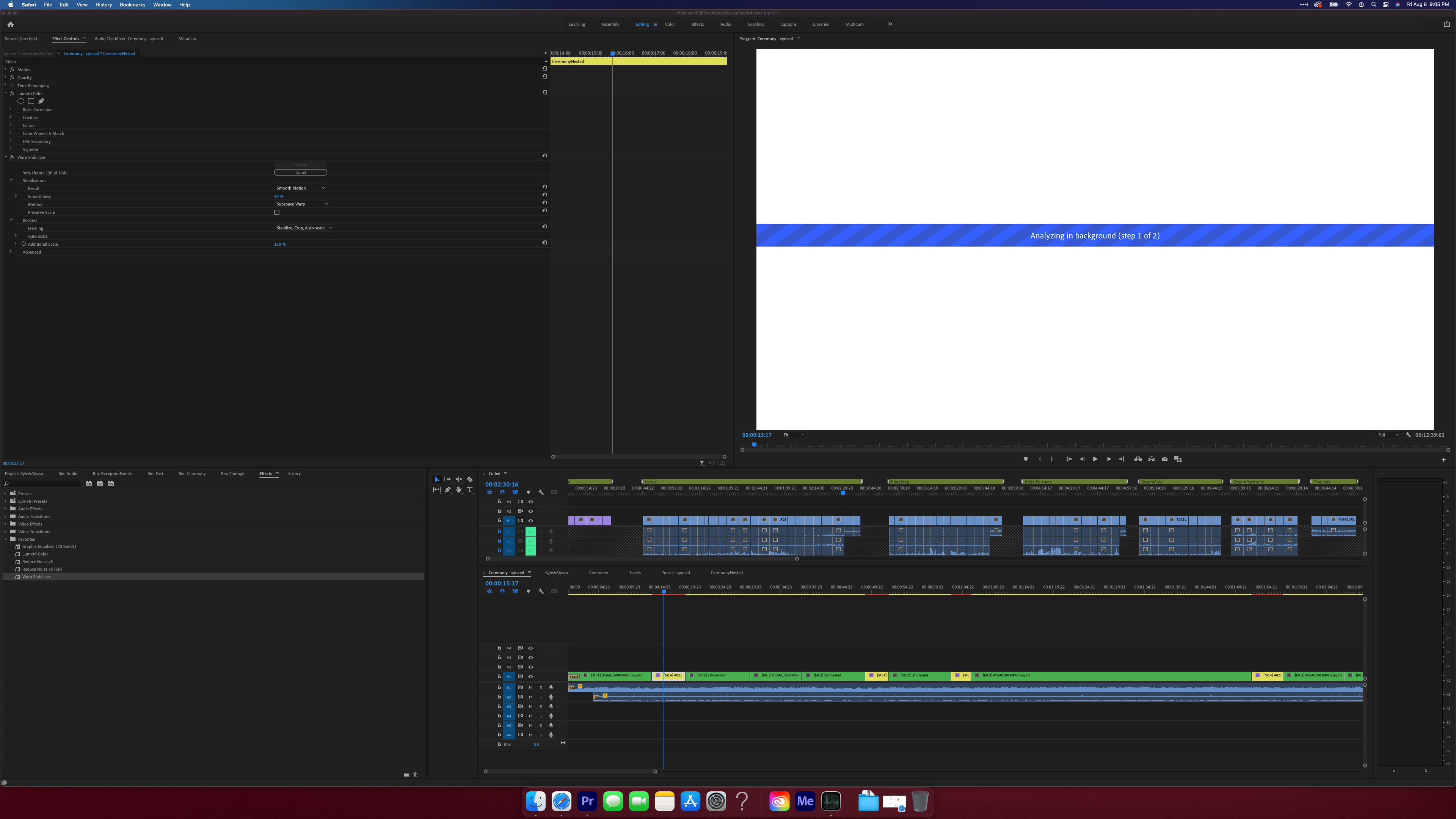Export a frame with the camera icon
The width and height of the screenshot is (1456, 819).
tap(1164, 459)
